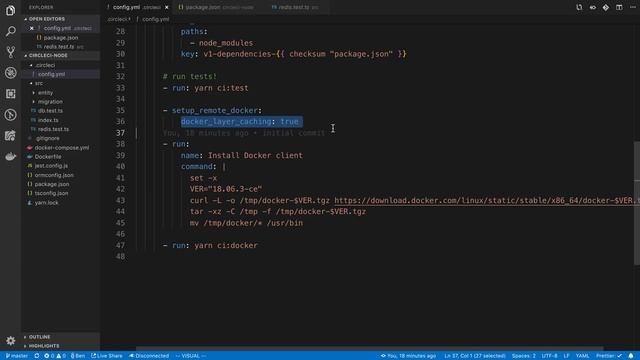Click the Ln 37, Col 1 position indicator
Screen dimensions: 640x360
pos(475,356)
